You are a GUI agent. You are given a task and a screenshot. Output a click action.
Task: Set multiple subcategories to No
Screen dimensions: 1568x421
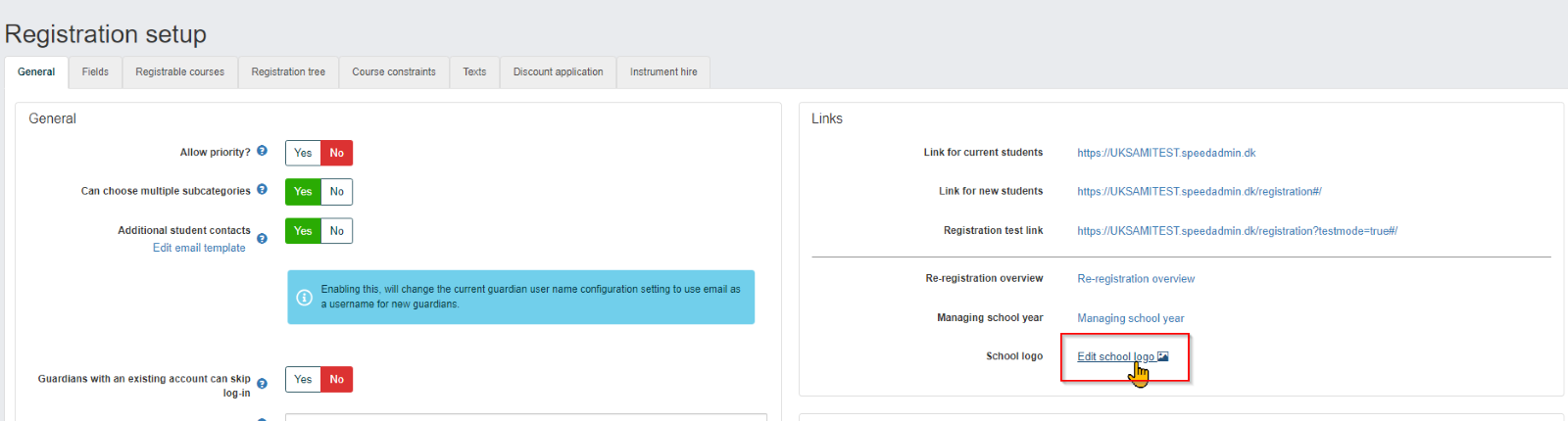(336, 192)
